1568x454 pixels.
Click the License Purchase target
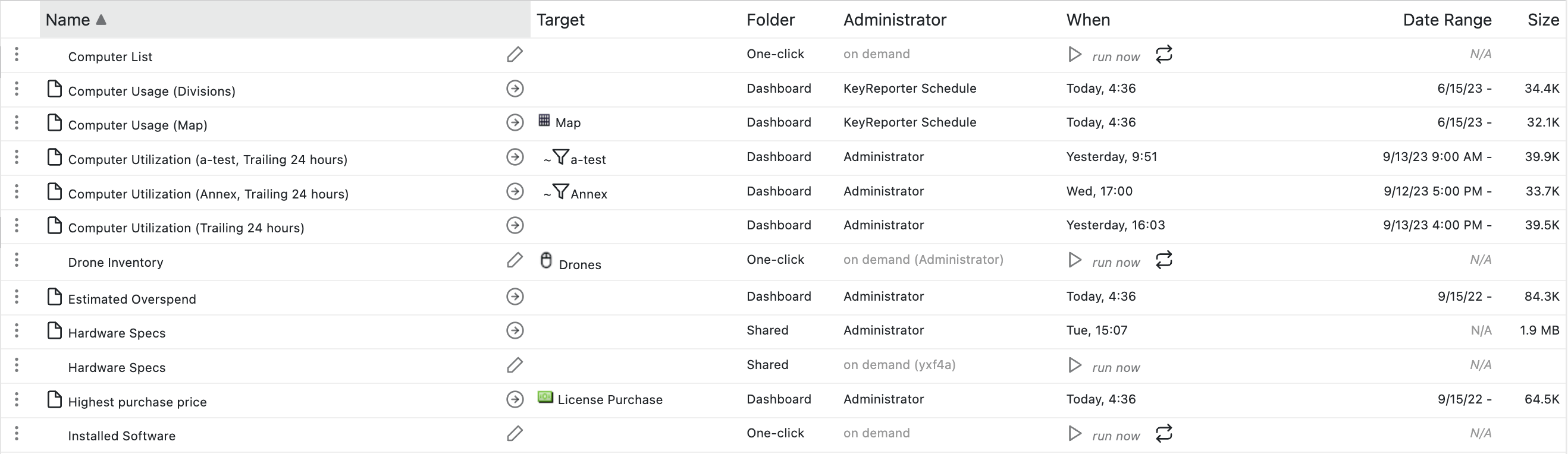(x=609, y=400)
